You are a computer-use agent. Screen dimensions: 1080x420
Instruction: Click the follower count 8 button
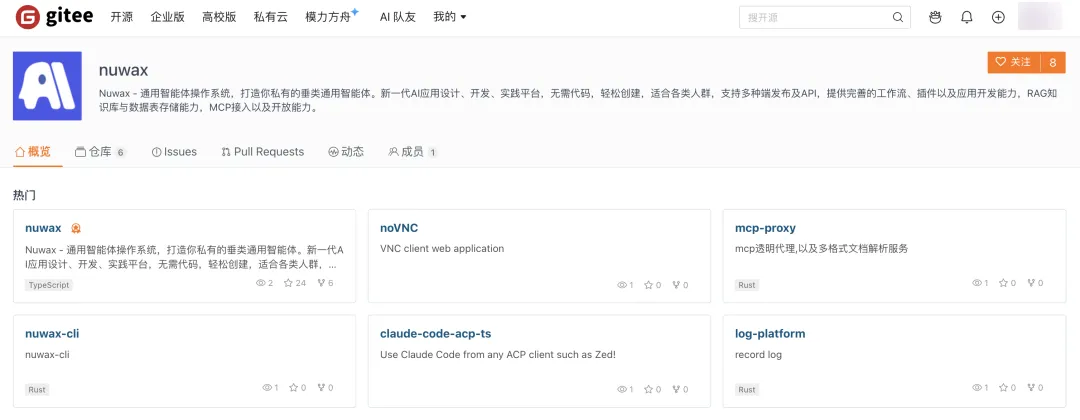tap(1053, 62)
